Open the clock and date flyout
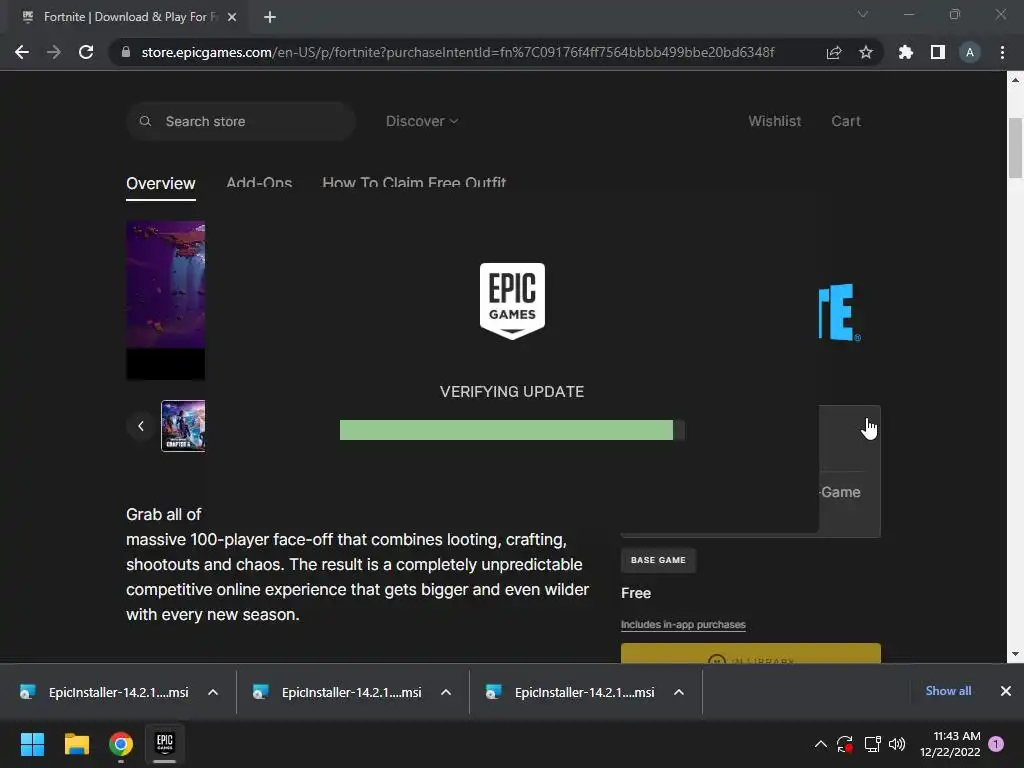Viewport: 1024px width, 768px height. [950, 744]
